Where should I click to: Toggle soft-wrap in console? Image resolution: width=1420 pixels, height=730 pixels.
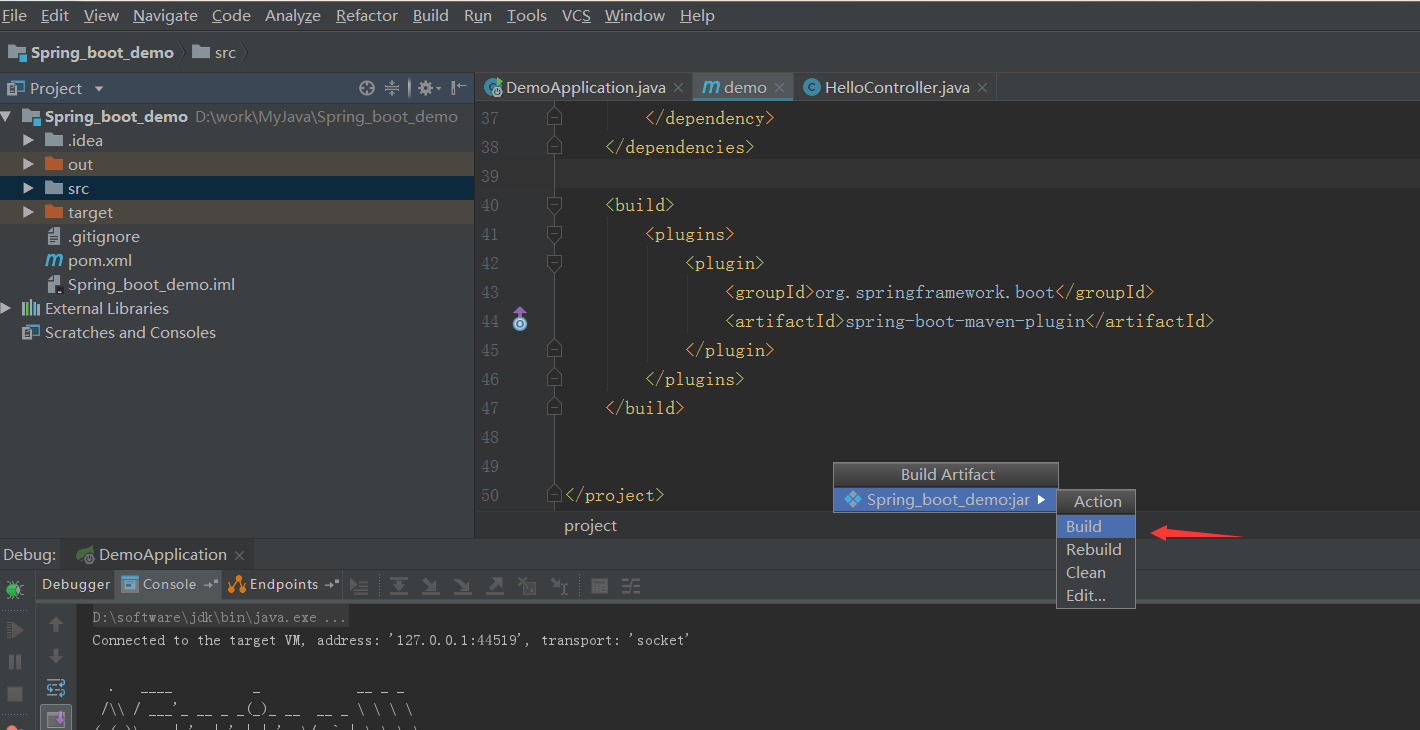56,688
